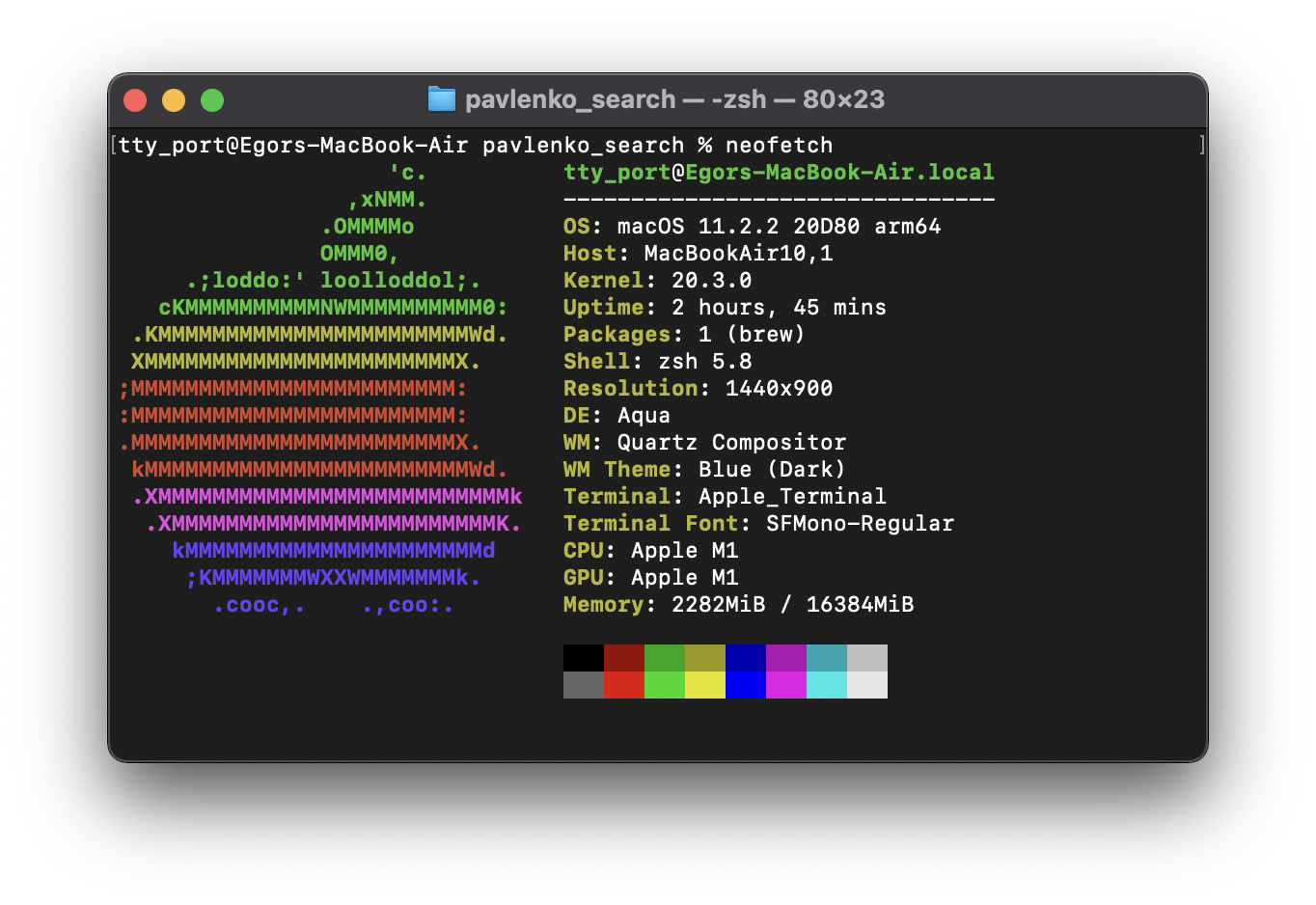Click the bright green color block
1316x905 pixels.
665,685
